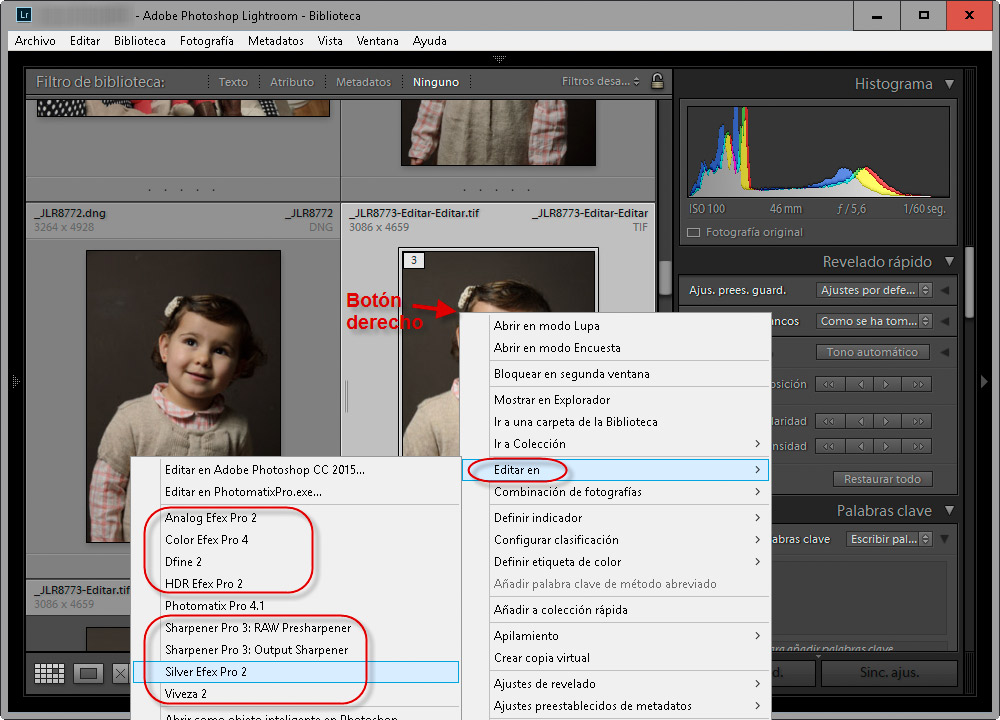This screenshot has width=1000, height=720.
Task: Open the Archivo menu
Action: point(35,41)
